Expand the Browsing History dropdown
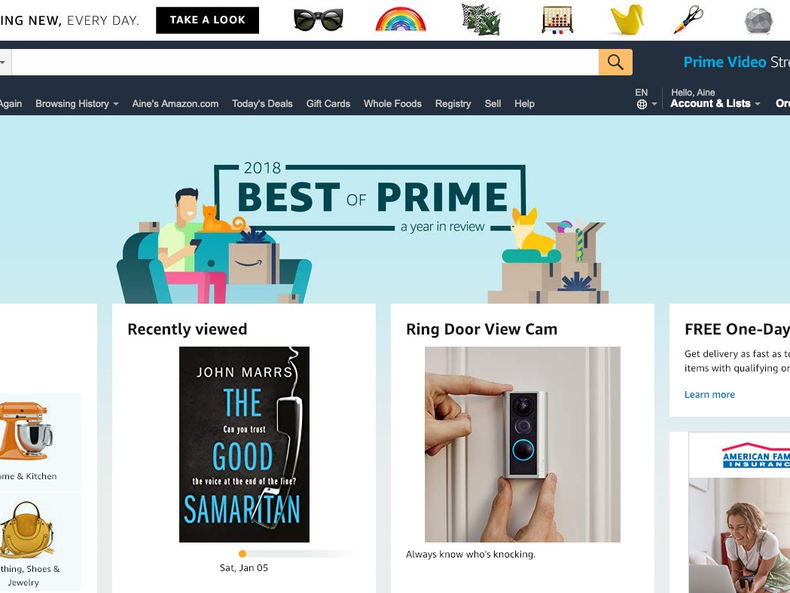Screen dimensions: 790x593 click(77, 104)
